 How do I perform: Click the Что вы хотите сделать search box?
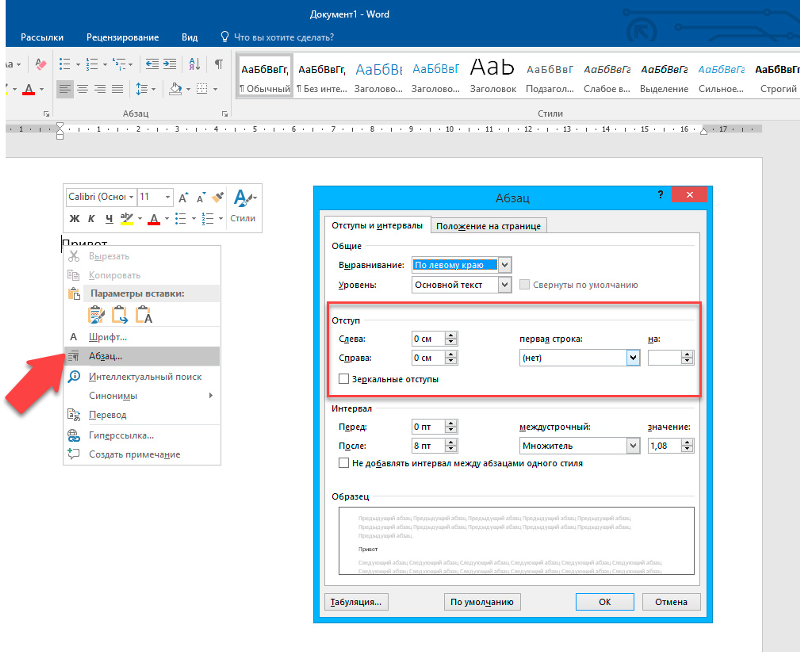278,37
